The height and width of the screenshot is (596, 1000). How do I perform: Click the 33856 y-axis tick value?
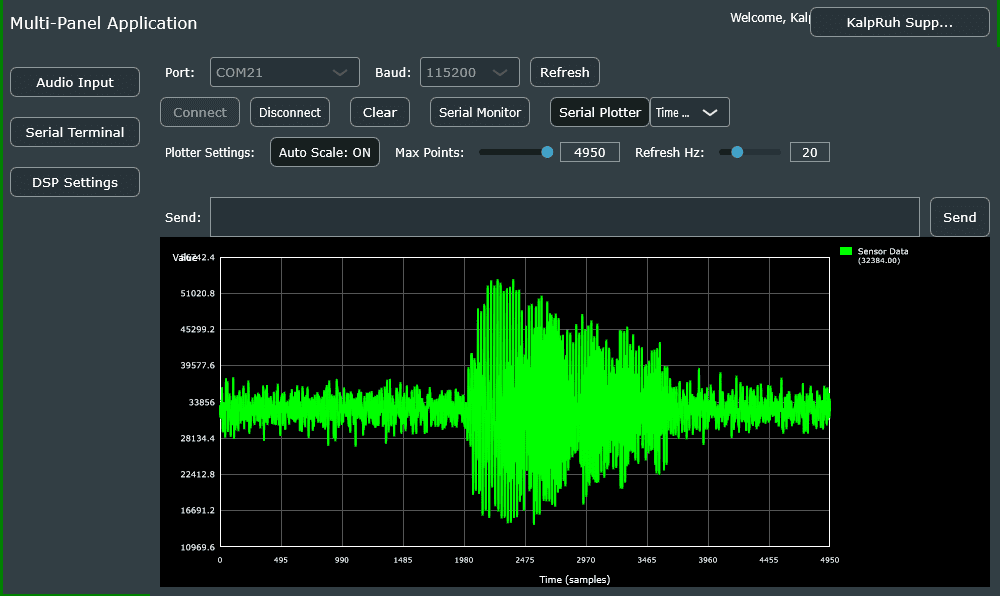pyautogui.click(x=202, y=402)
